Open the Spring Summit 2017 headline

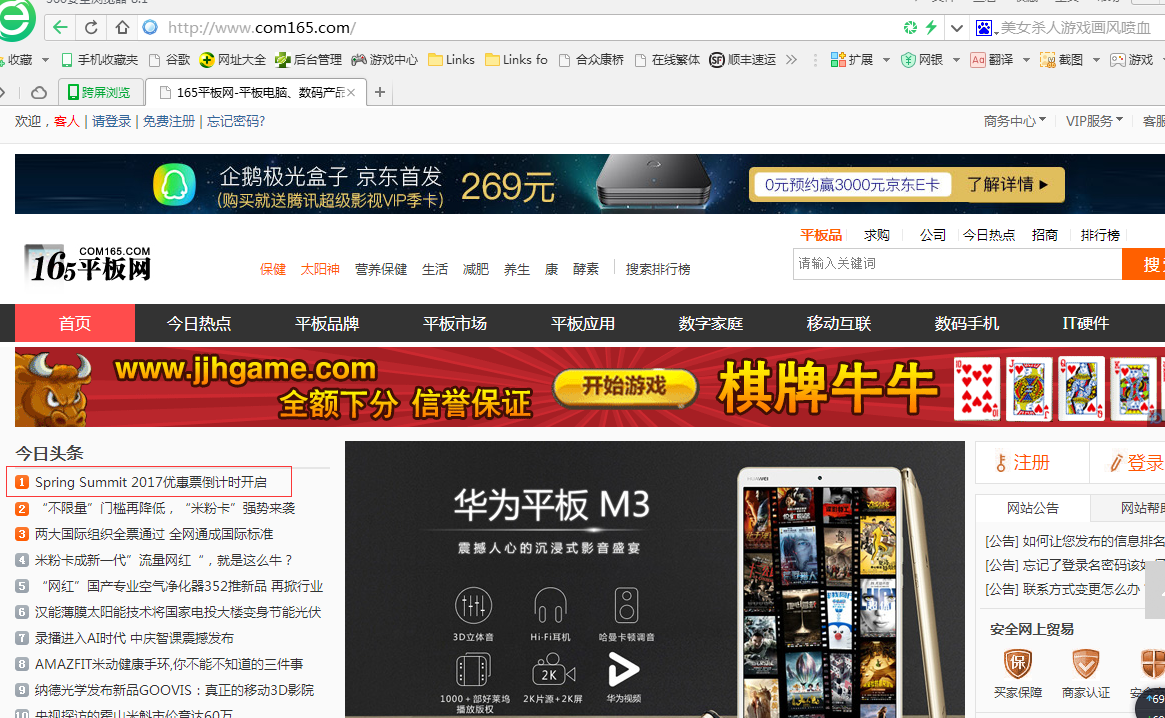151,482
